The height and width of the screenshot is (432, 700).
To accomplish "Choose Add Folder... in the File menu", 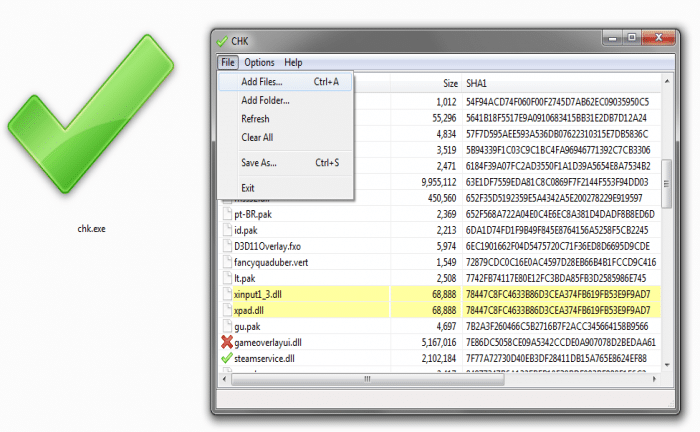I will (x=265, y=100).
